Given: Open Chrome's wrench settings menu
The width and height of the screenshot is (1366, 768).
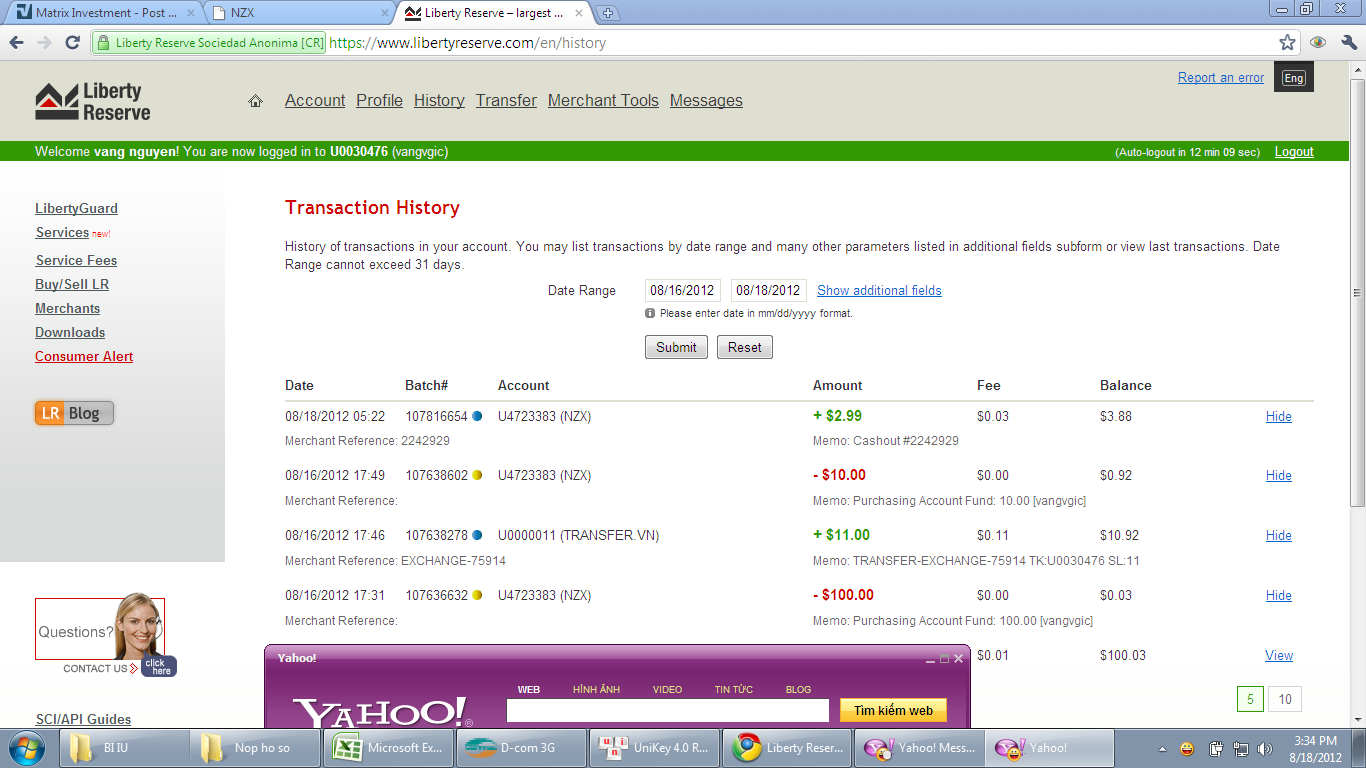Looking at the screenshot, I should tap(1348, 43).
